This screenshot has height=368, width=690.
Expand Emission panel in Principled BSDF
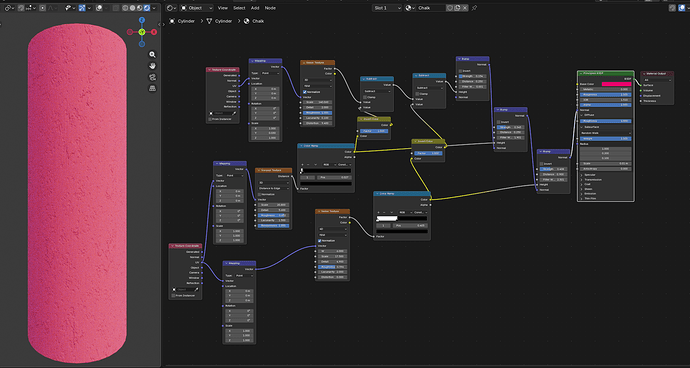click(x=581, y=194)
